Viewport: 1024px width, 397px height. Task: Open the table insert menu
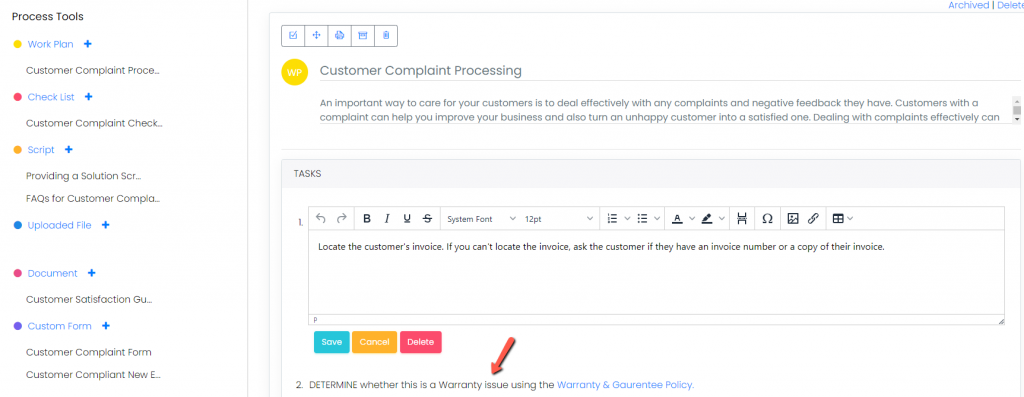[842, 219]
